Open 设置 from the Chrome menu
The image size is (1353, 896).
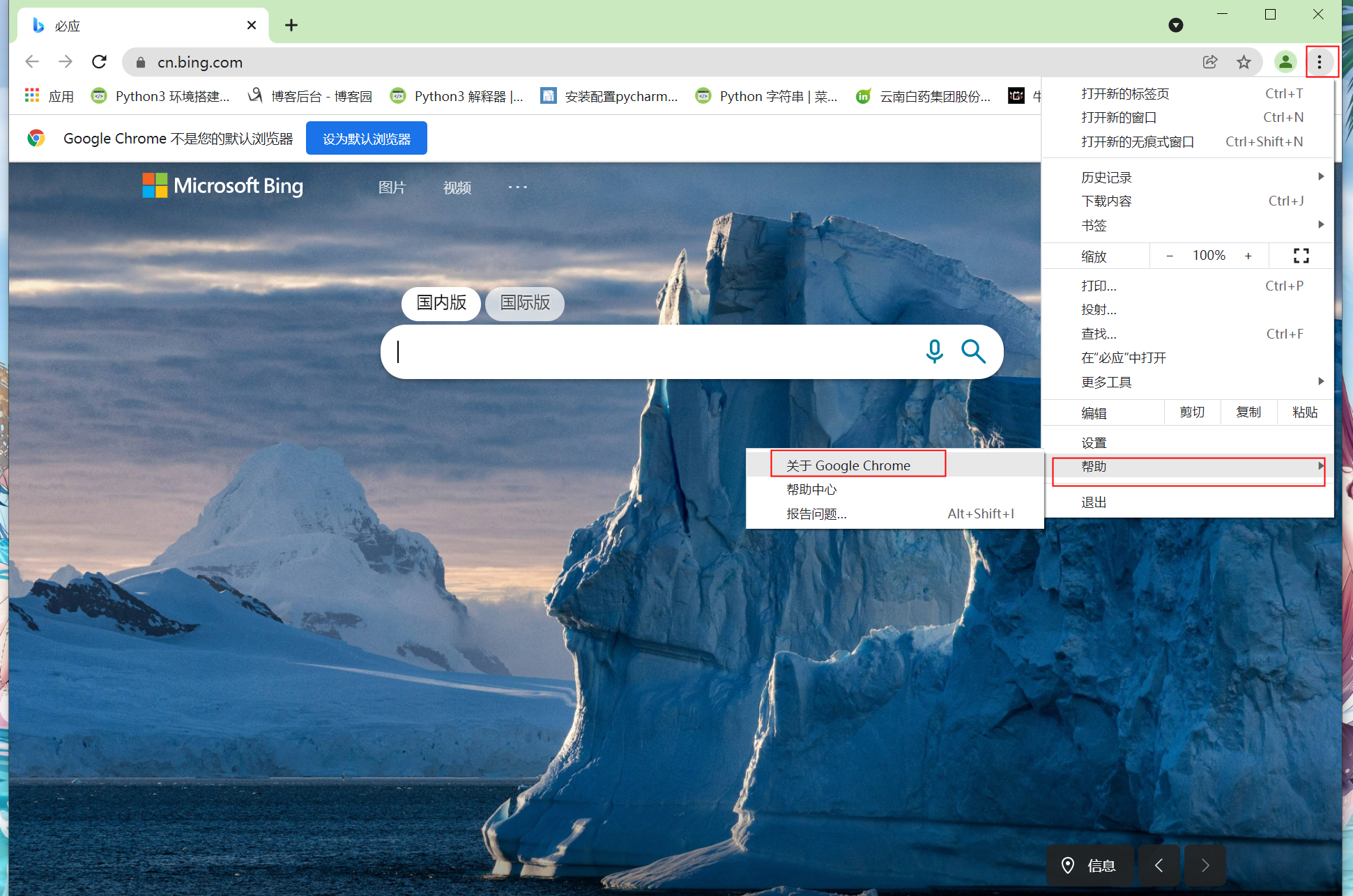click(1094, 442)
